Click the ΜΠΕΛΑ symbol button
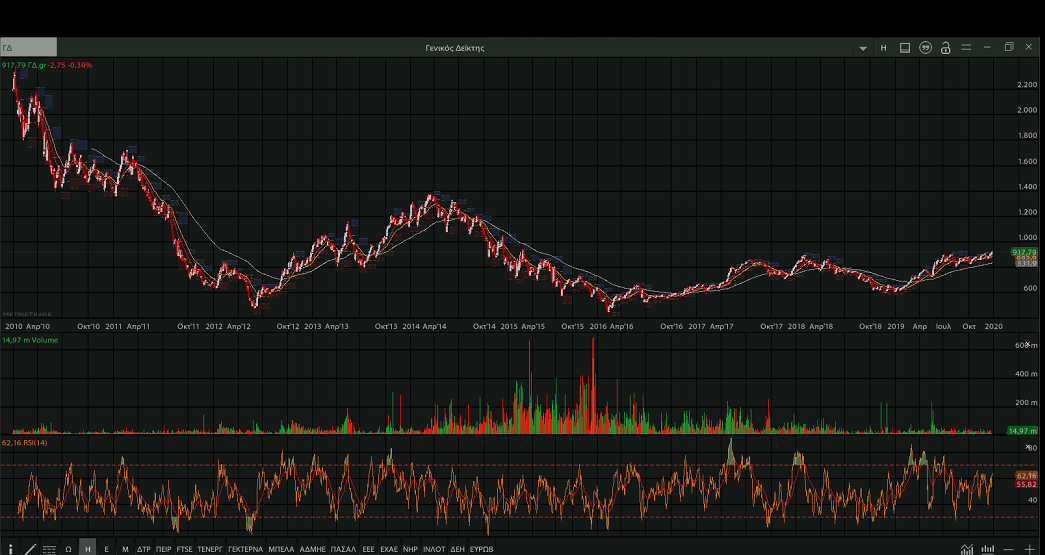This screenshot has width=1045, height=555. pos(282,549)
